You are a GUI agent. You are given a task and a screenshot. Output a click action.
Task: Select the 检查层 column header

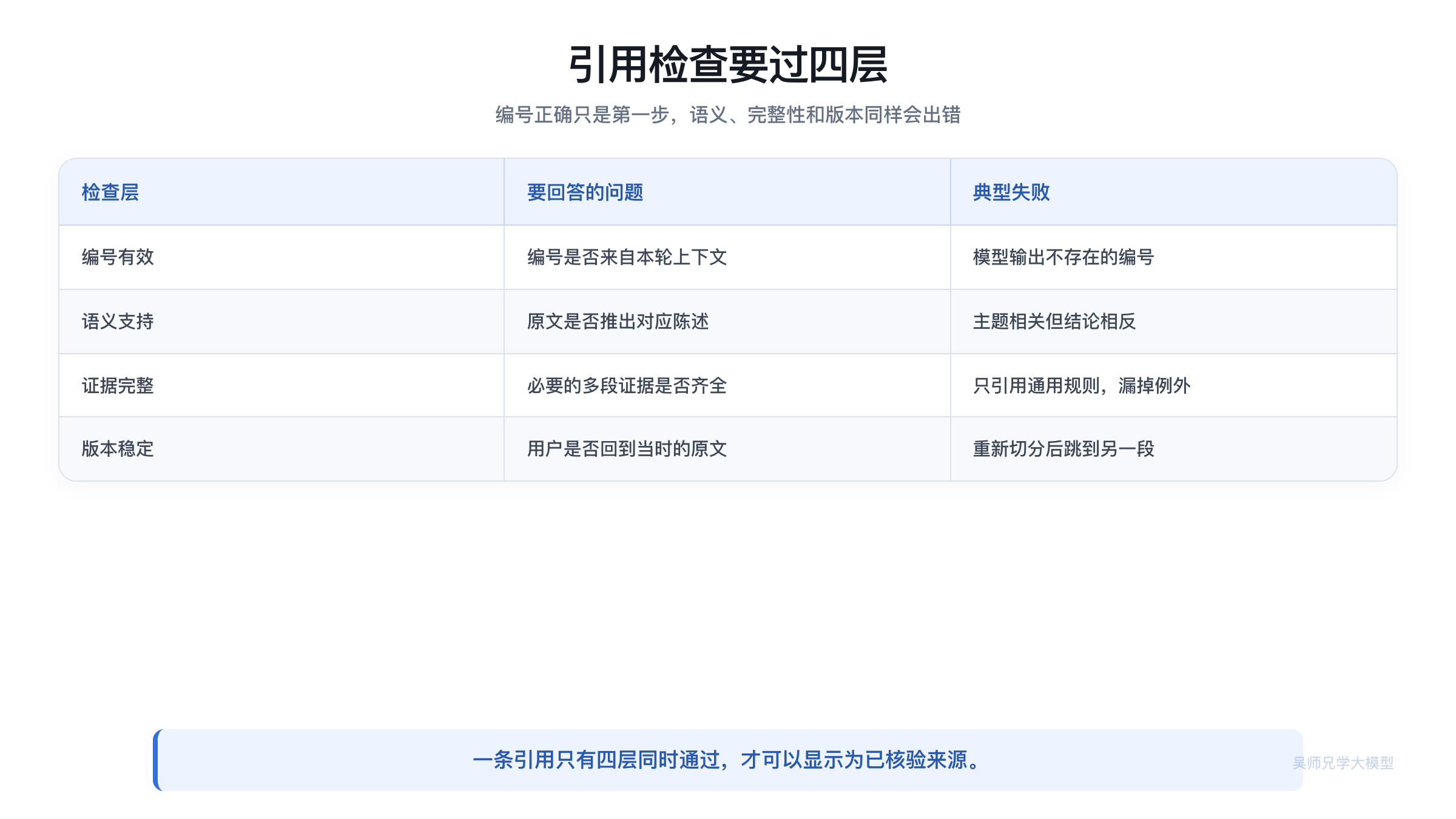click(281, 192)
